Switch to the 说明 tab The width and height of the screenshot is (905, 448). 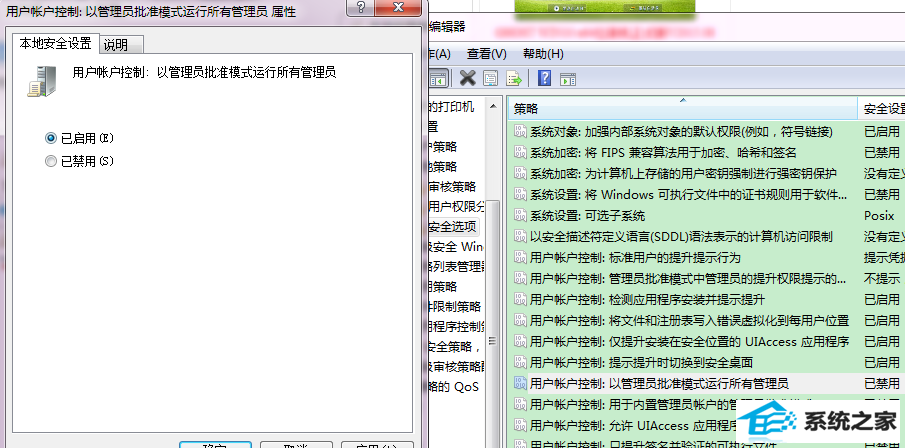(x=116, y=45)
